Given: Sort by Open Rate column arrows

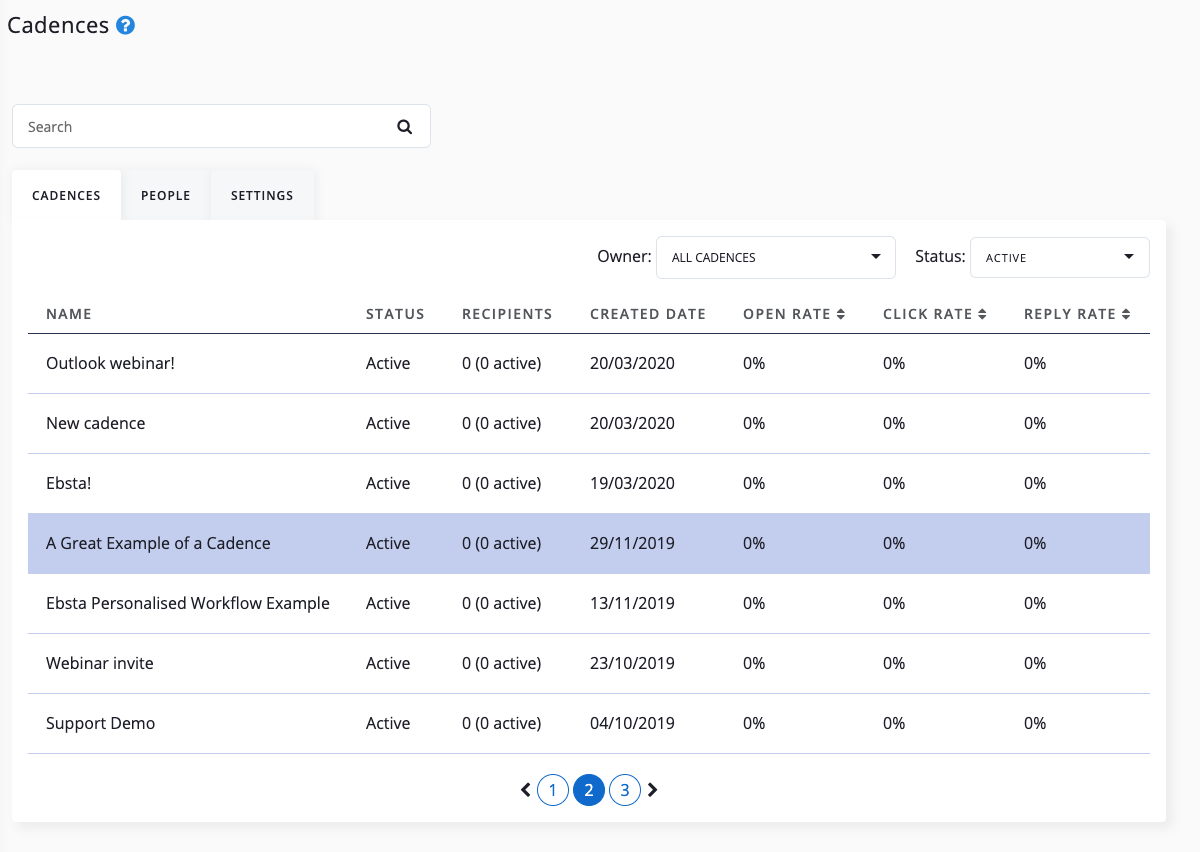Looking at the screenshot, I should point(841,314).
